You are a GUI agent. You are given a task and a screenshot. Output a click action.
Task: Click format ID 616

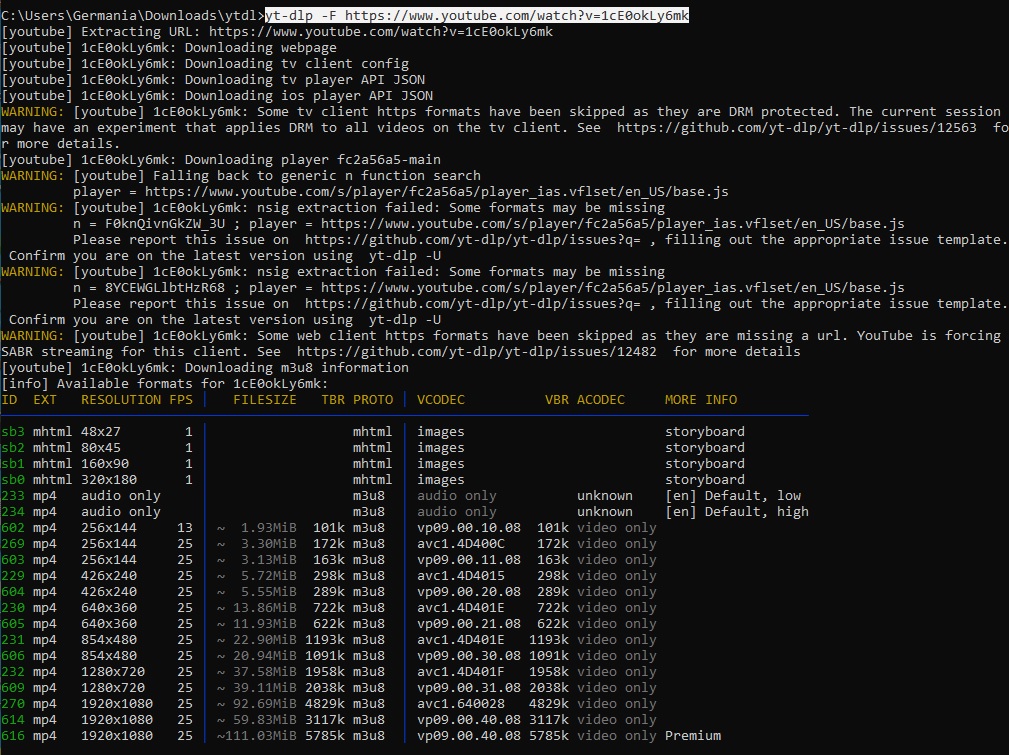[x=13, y=736]
